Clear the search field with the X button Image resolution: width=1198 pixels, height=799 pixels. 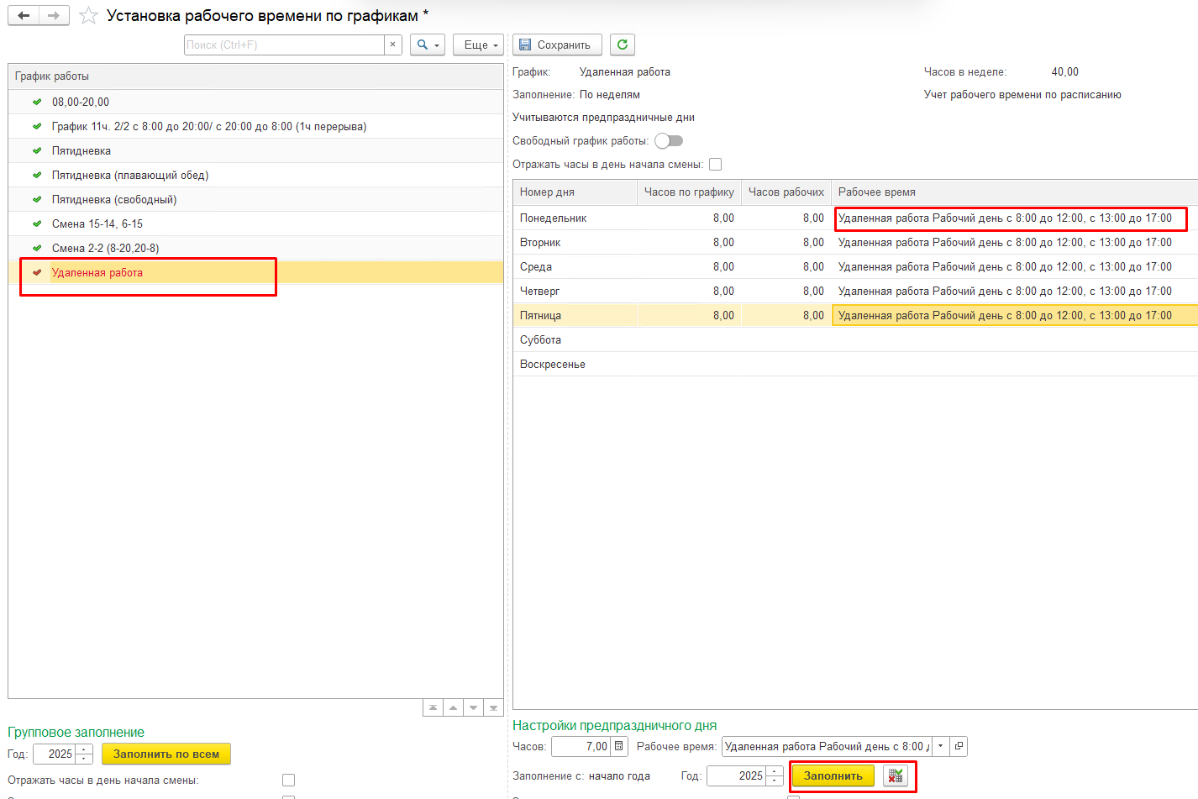pos(393,45)
